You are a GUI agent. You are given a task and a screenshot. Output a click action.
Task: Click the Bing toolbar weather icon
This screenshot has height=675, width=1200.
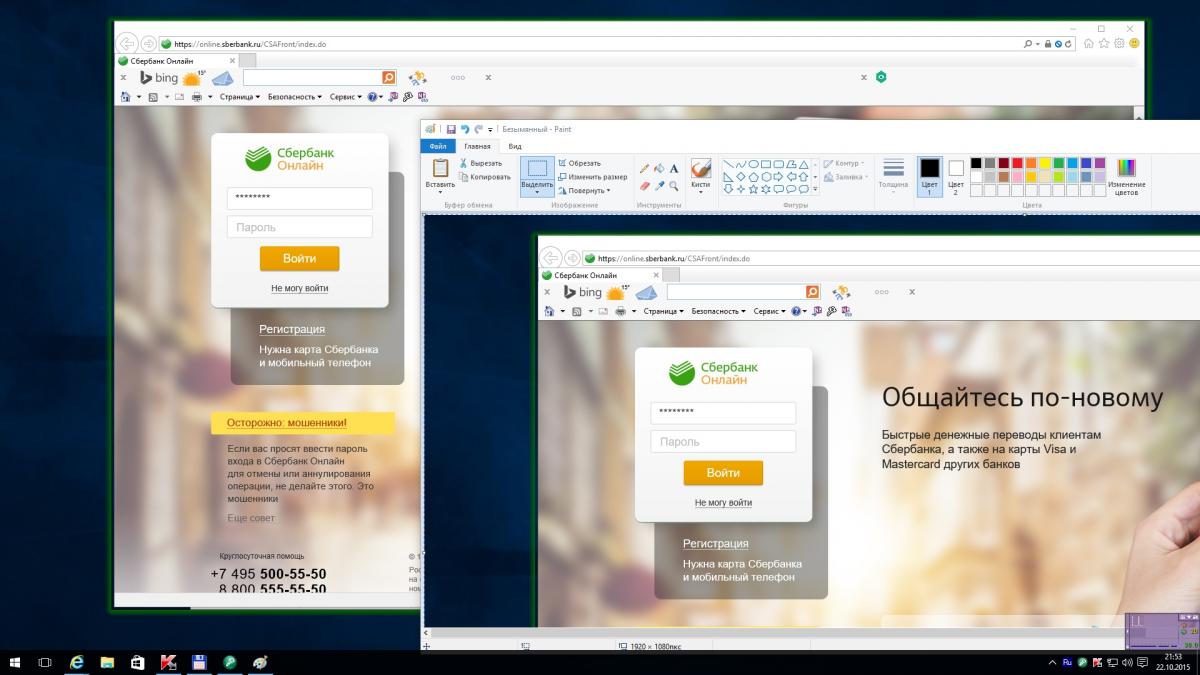tap(193, 77)
